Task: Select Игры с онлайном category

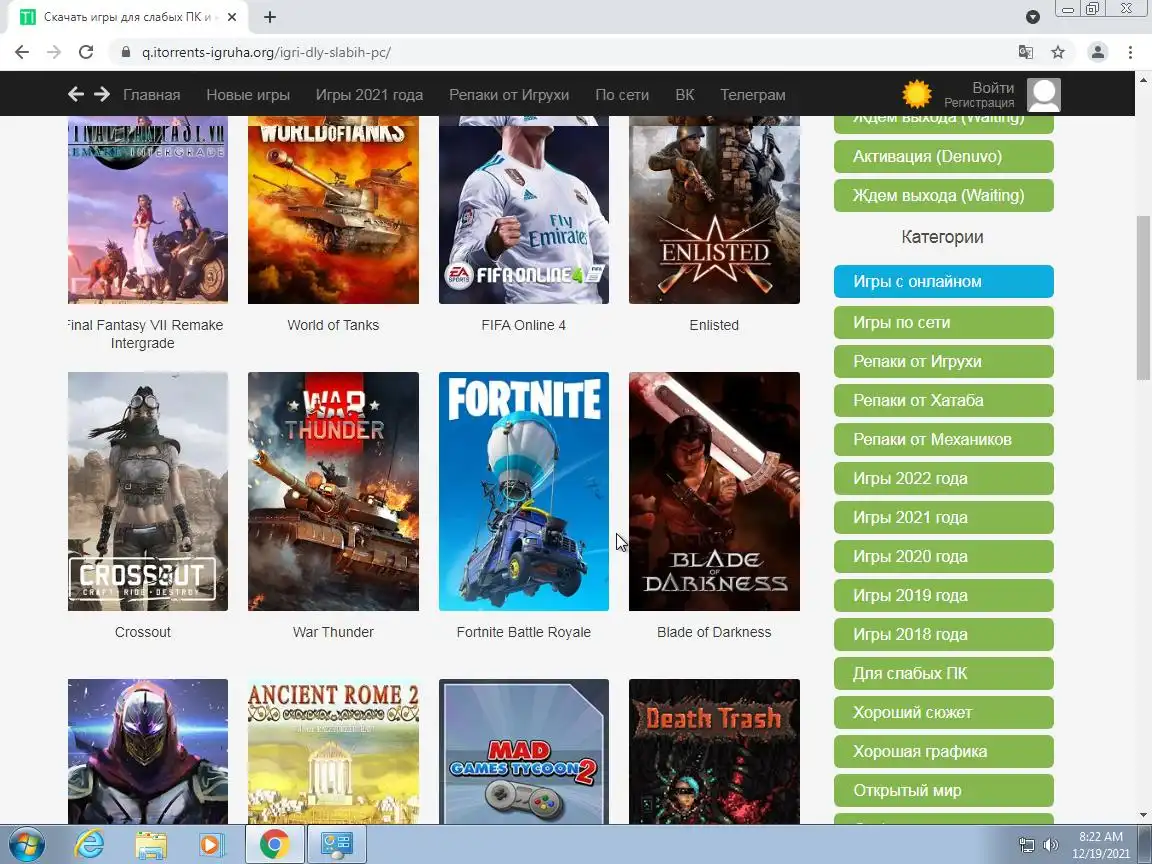Action: 943,281
